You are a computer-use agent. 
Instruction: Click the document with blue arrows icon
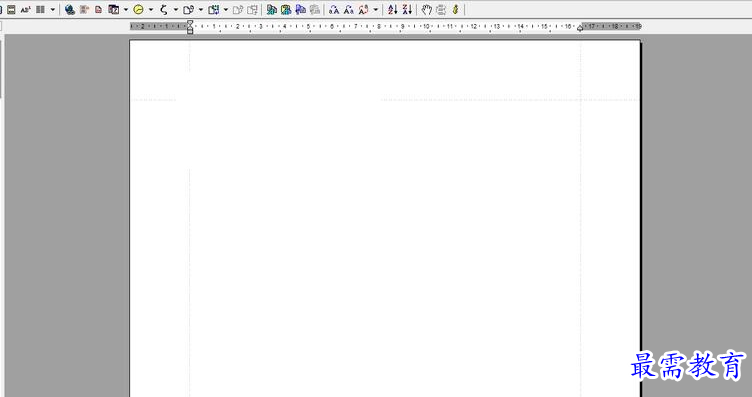(x=213, y=9)
